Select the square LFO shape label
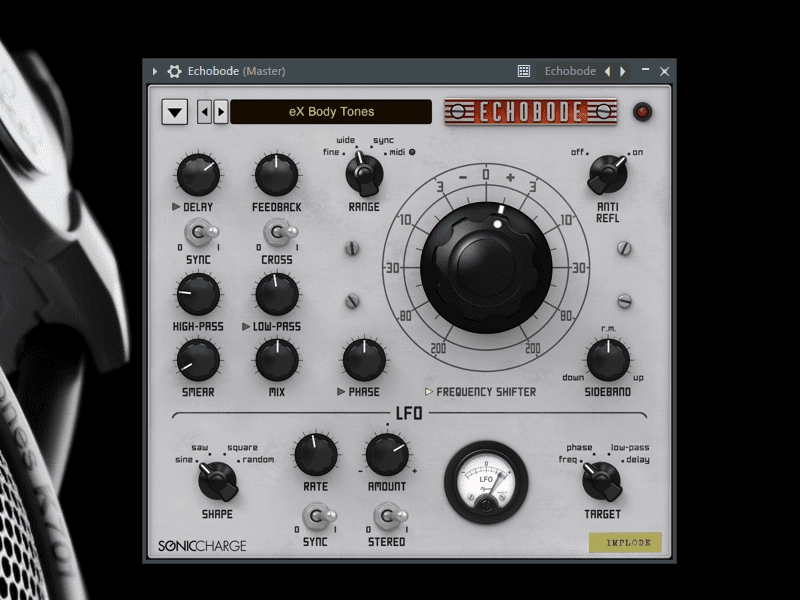This screenshot has height=600, width=800. coord(242,447)
